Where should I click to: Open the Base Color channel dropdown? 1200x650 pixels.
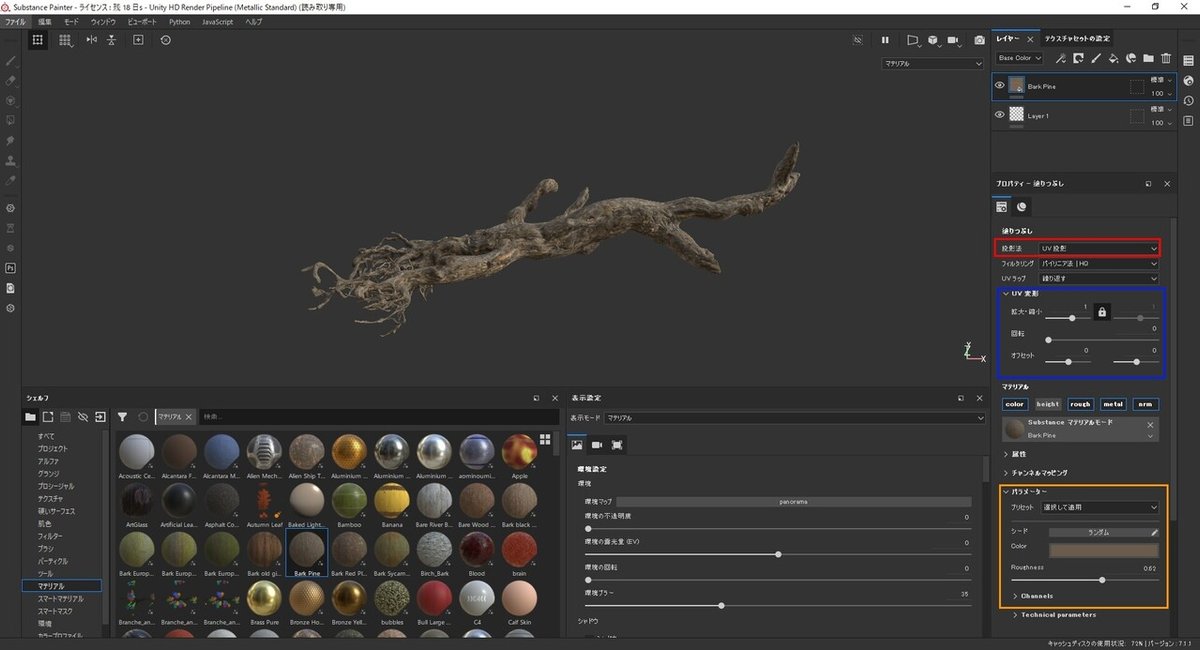click(1019, 58)
